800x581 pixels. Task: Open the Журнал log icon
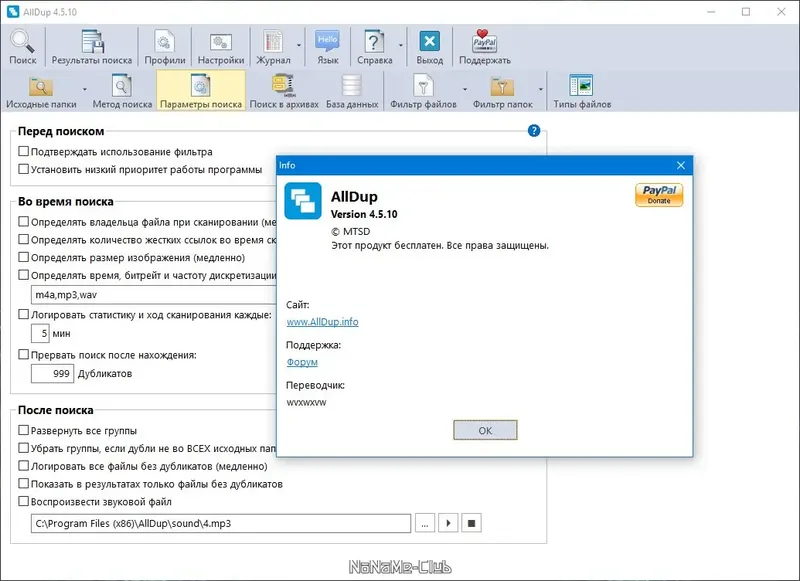(273, 47)
